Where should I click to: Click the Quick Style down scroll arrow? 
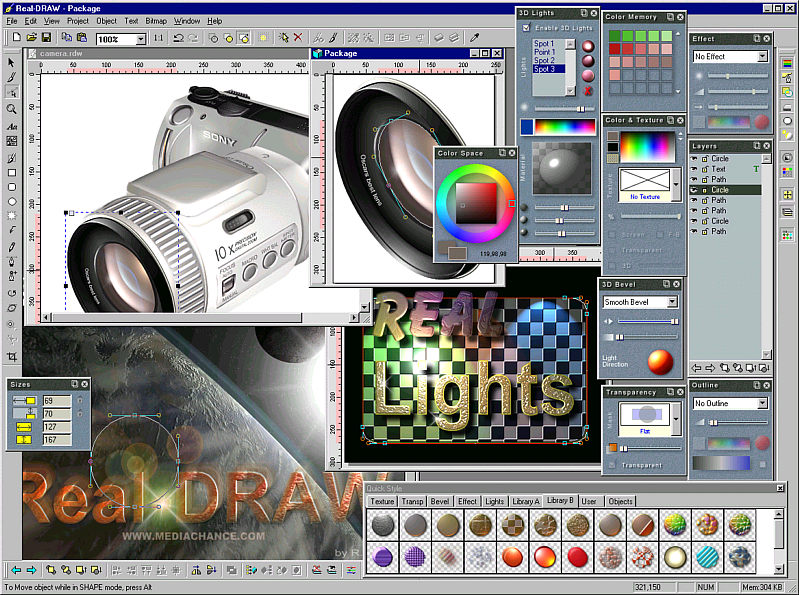[778, 569]
